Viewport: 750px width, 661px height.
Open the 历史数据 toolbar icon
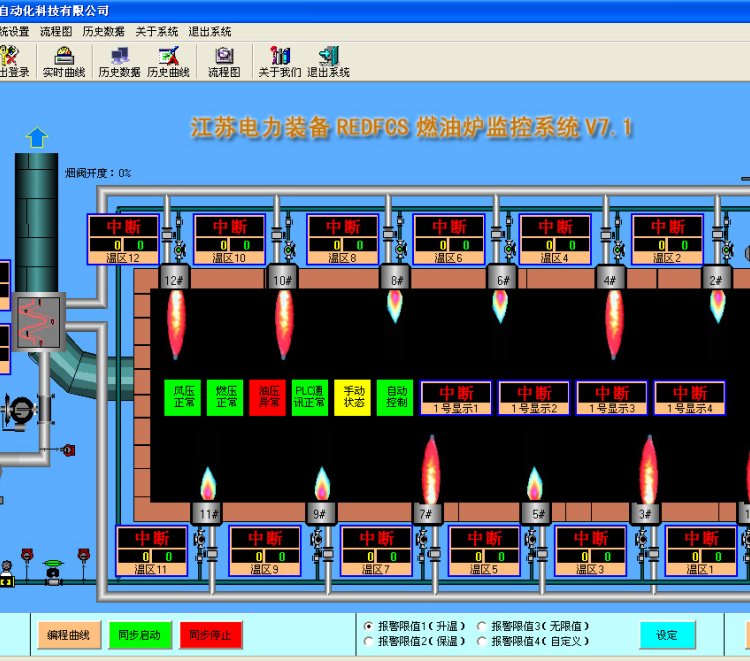click(x=119, y=62)
